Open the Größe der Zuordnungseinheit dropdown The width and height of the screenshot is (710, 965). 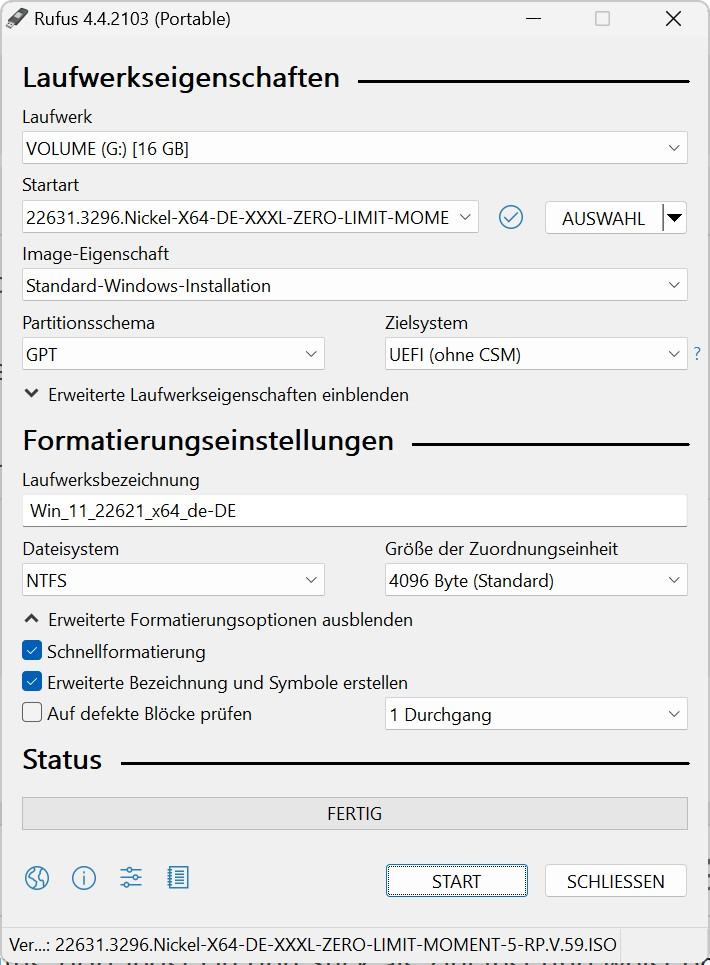tap(536, 580)
